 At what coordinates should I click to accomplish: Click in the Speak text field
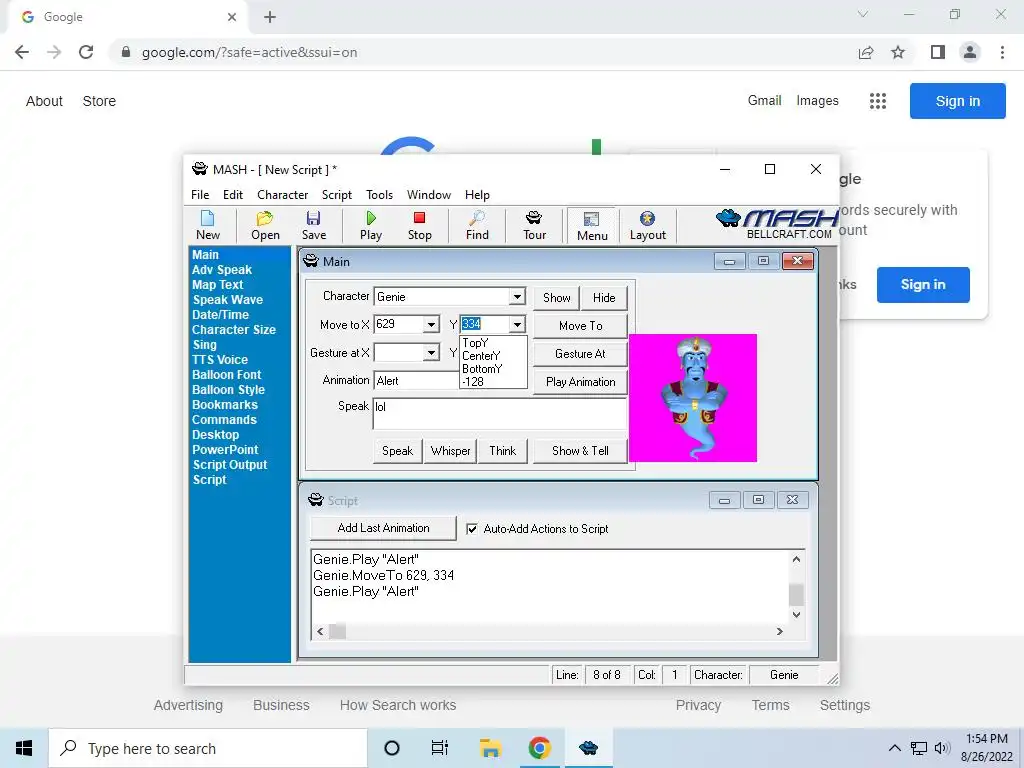[x=500, y=414]
